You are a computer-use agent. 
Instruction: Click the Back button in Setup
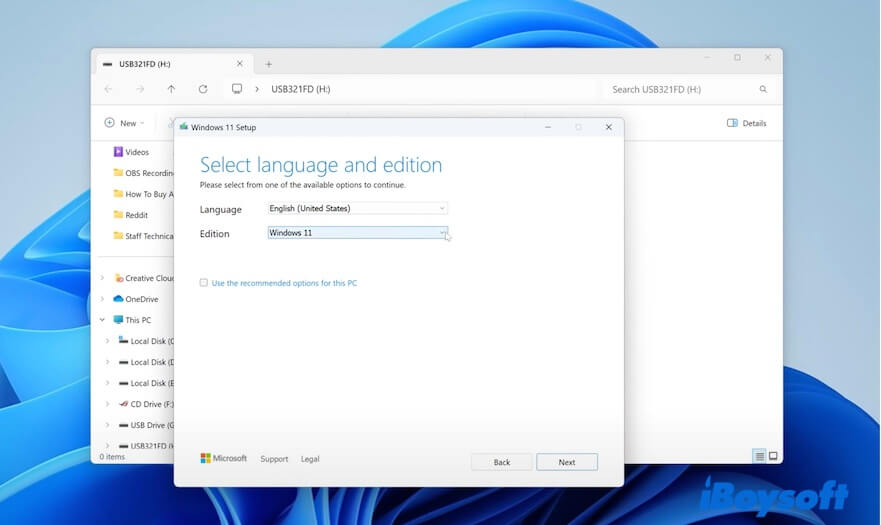point(502,462)
